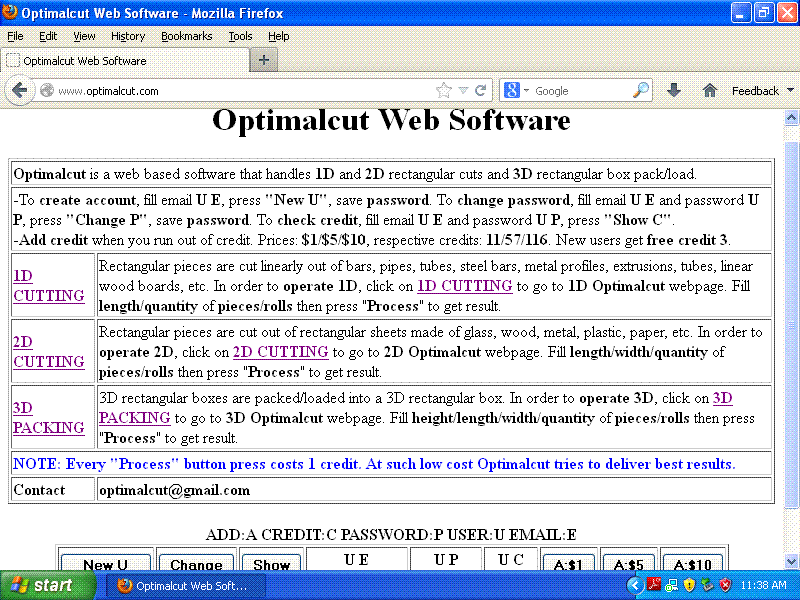
Task: Click the U P column header
Action: (446, 560)
